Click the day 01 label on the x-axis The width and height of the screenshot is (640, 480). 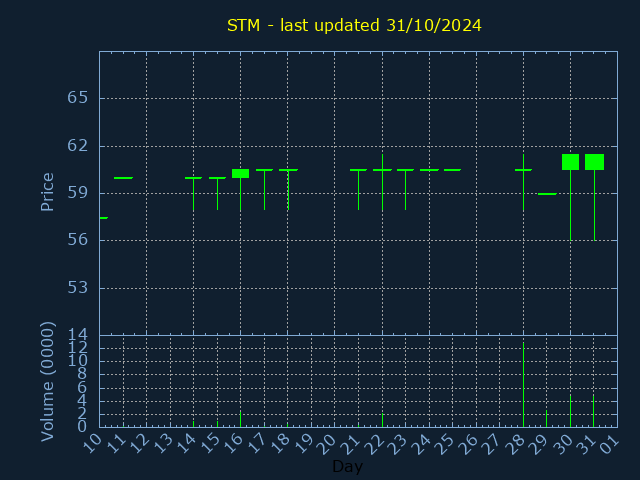(x=612, y=443)
